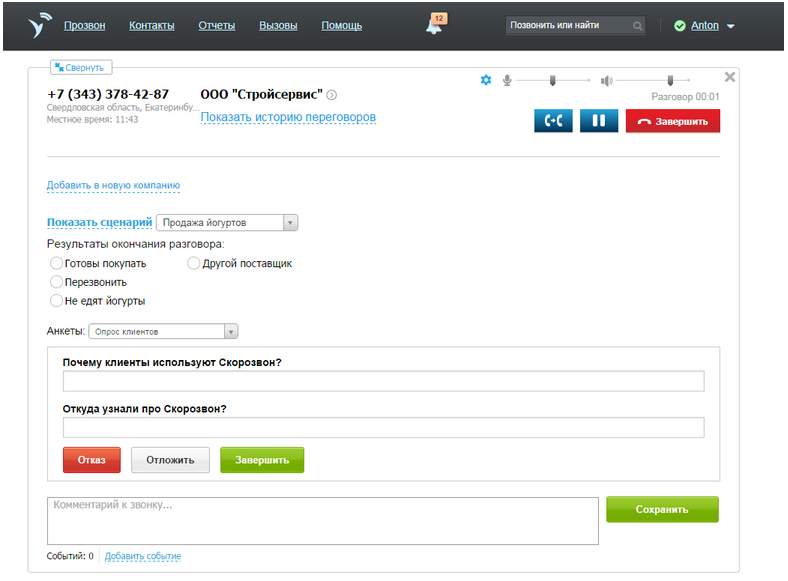Select the Готовы покупать result

pyautogui.click(x=56, y=263)
